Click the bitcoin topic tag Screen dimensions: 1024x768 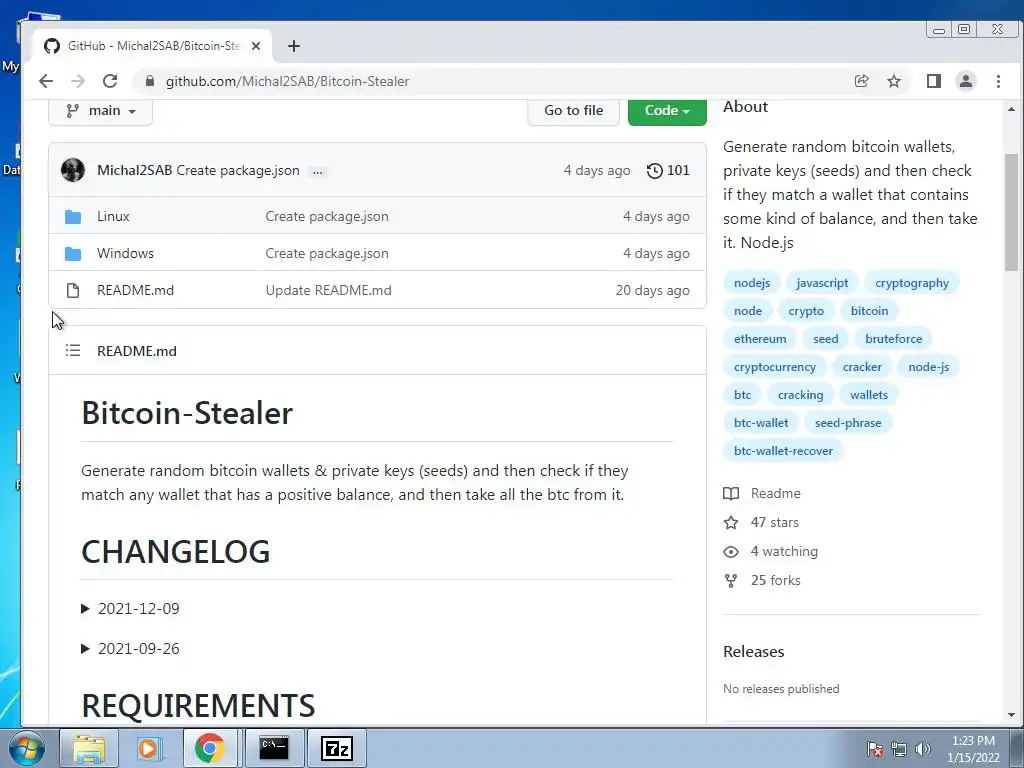[x=869, y=311]
